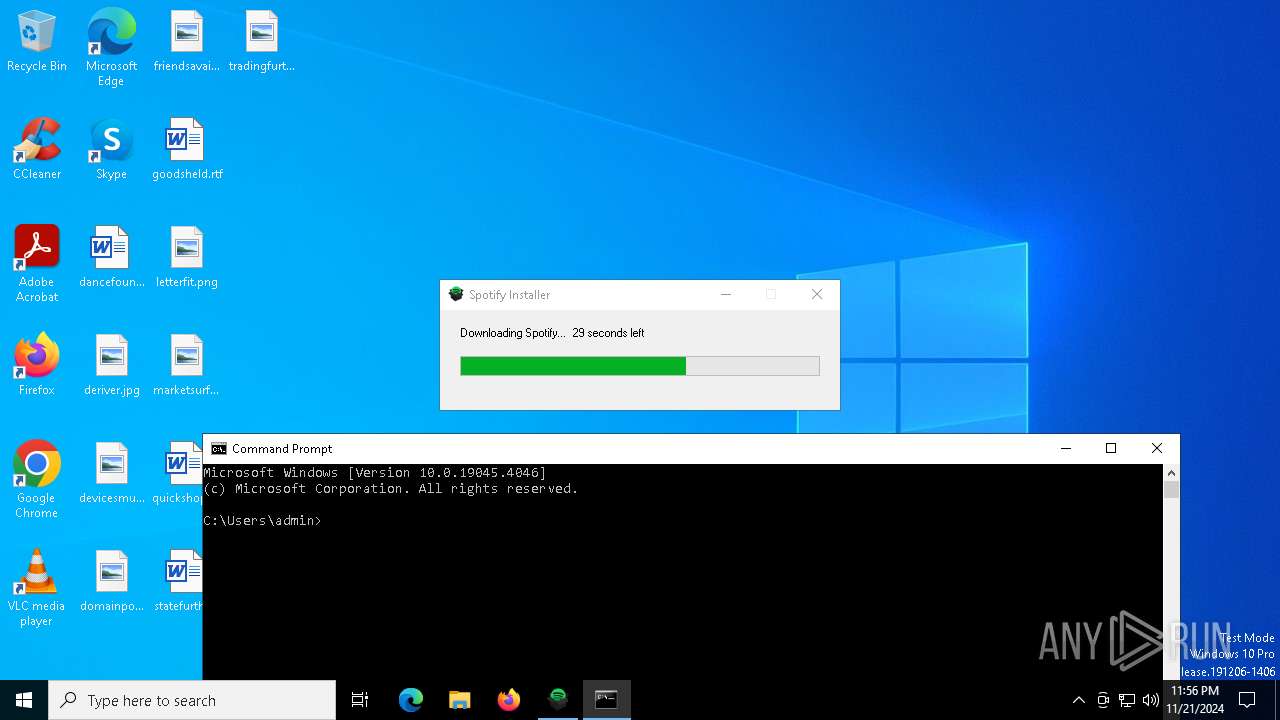Select the quickshop Word document

pos(178,474)
